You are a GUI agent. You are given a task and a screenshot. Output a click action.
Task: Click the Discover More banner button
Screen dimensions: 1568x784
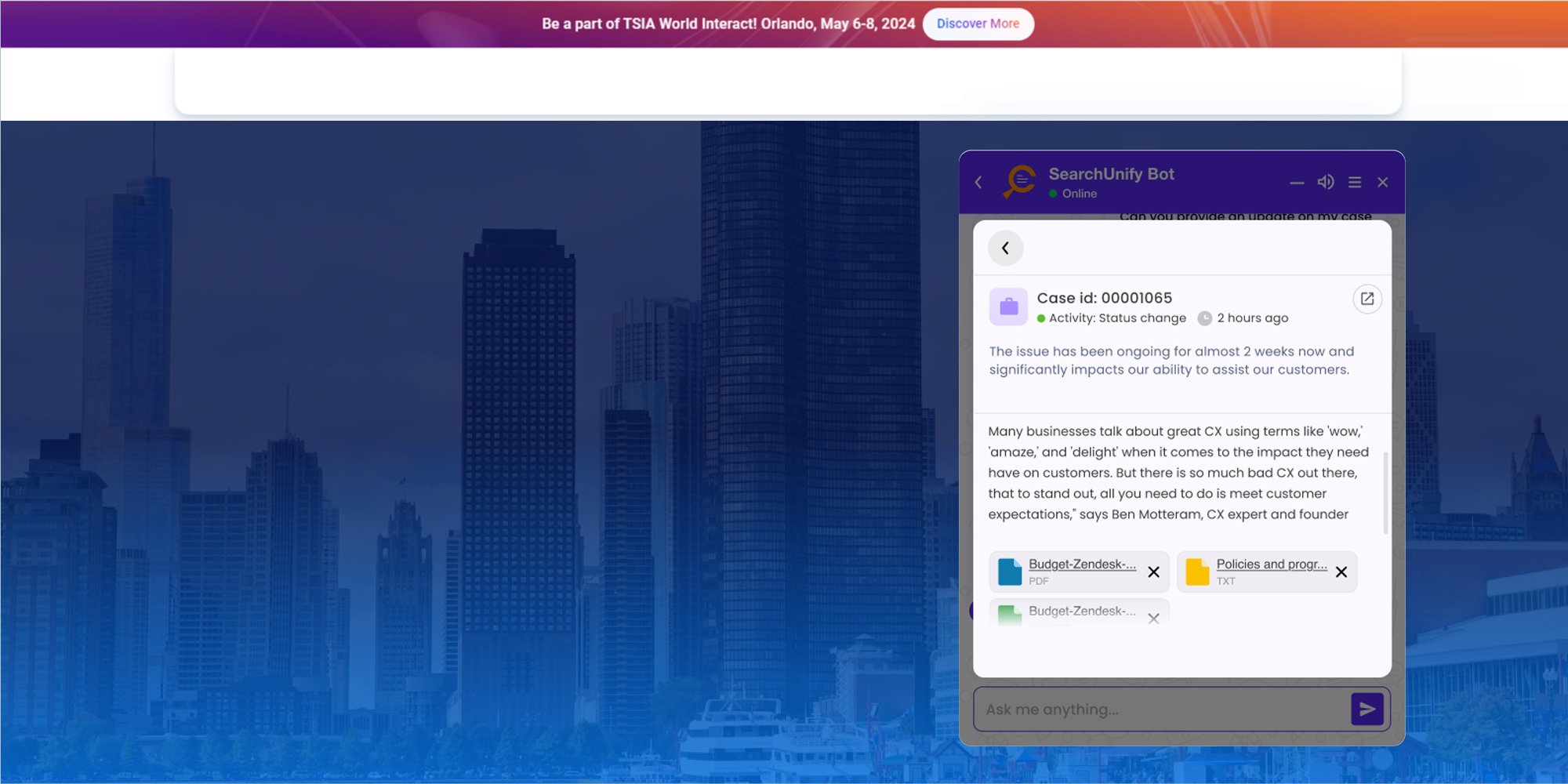978,24
